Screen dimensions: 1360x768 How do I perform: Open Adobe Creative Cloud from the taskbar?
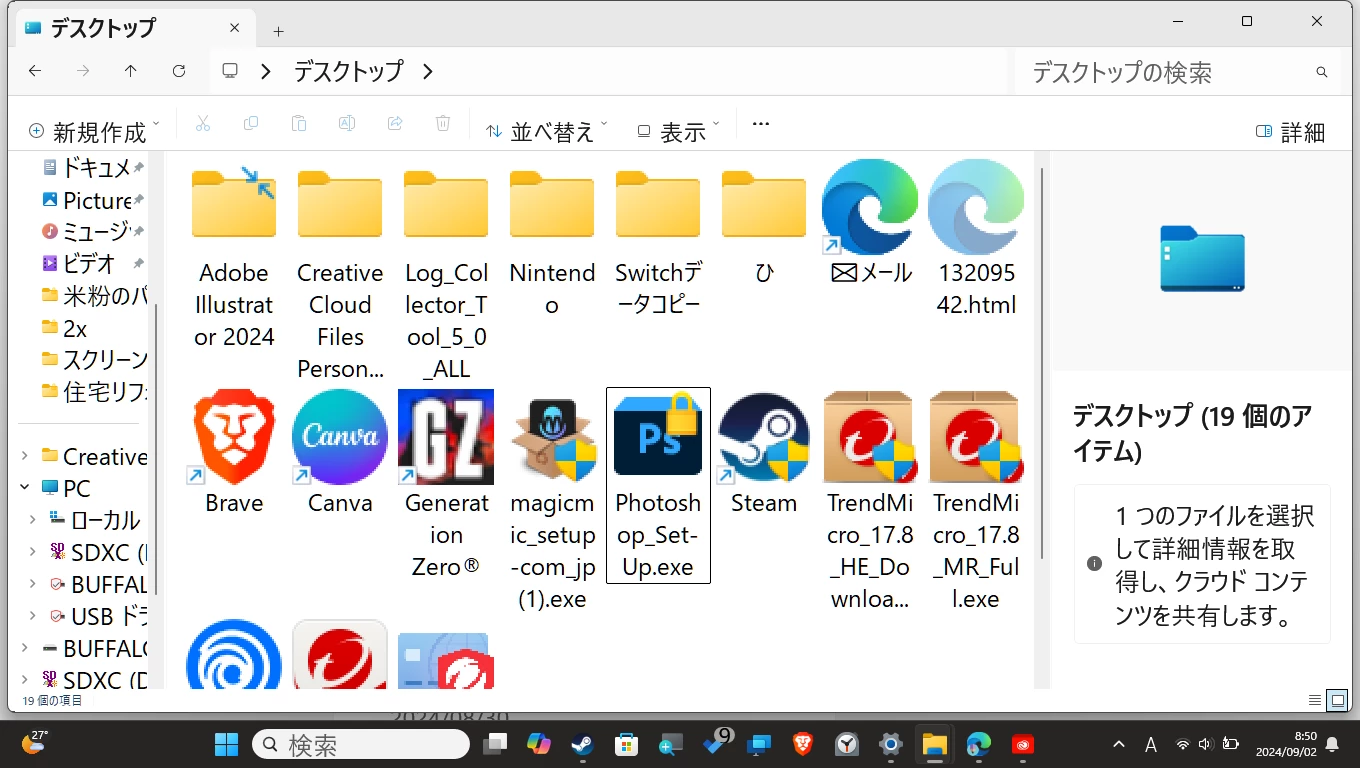1022,744
